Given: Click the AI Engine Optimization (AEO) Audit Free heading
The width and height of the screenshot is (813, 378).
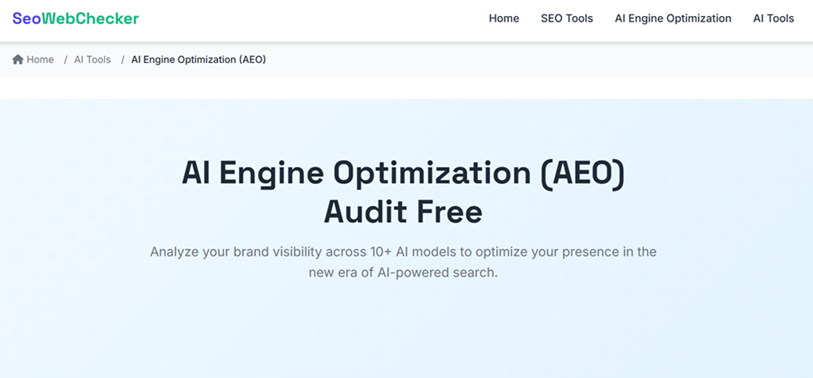Looking at the screenshot, I should pos(403,192).
